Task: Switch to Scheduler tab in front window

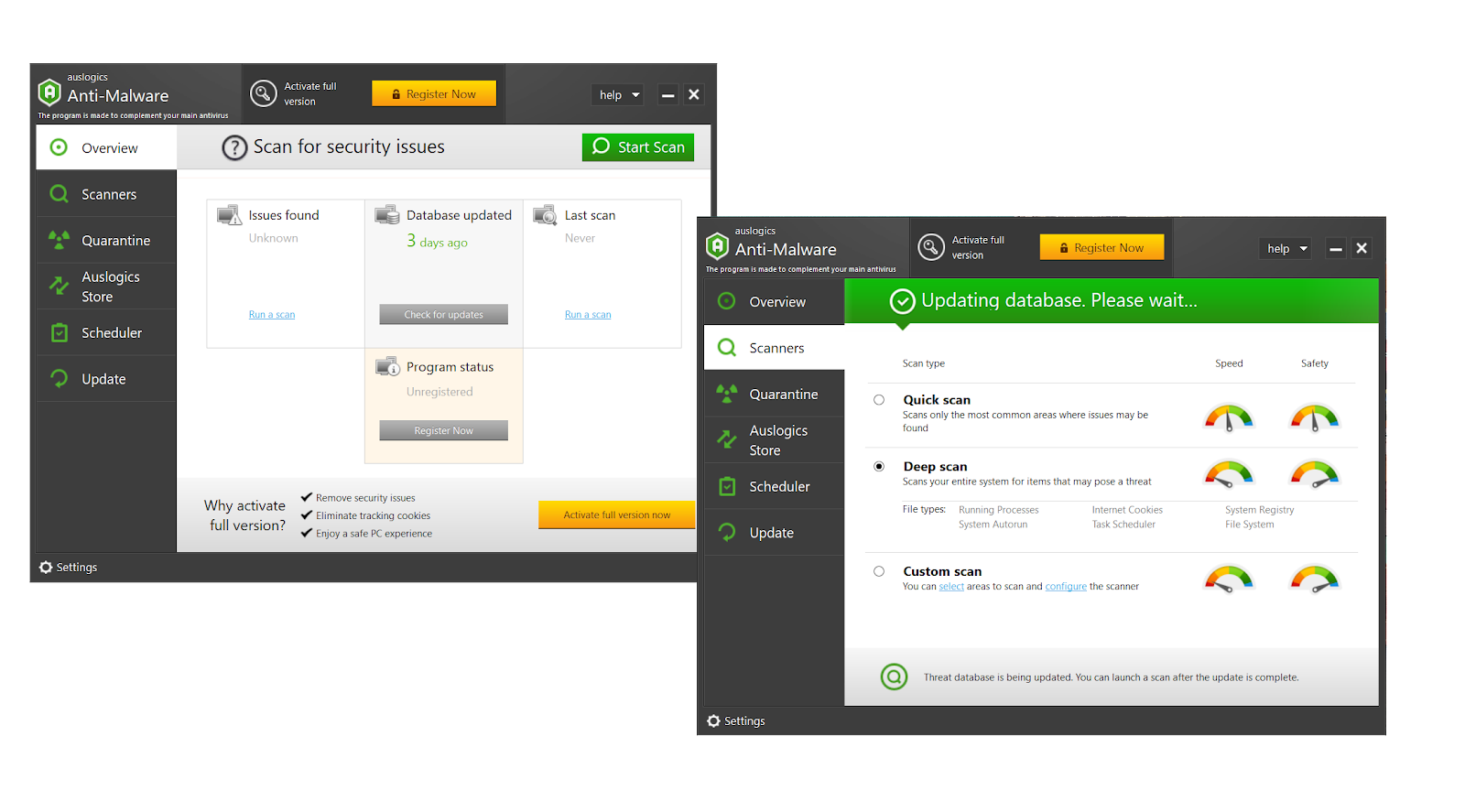Action: tap(775, 486)
